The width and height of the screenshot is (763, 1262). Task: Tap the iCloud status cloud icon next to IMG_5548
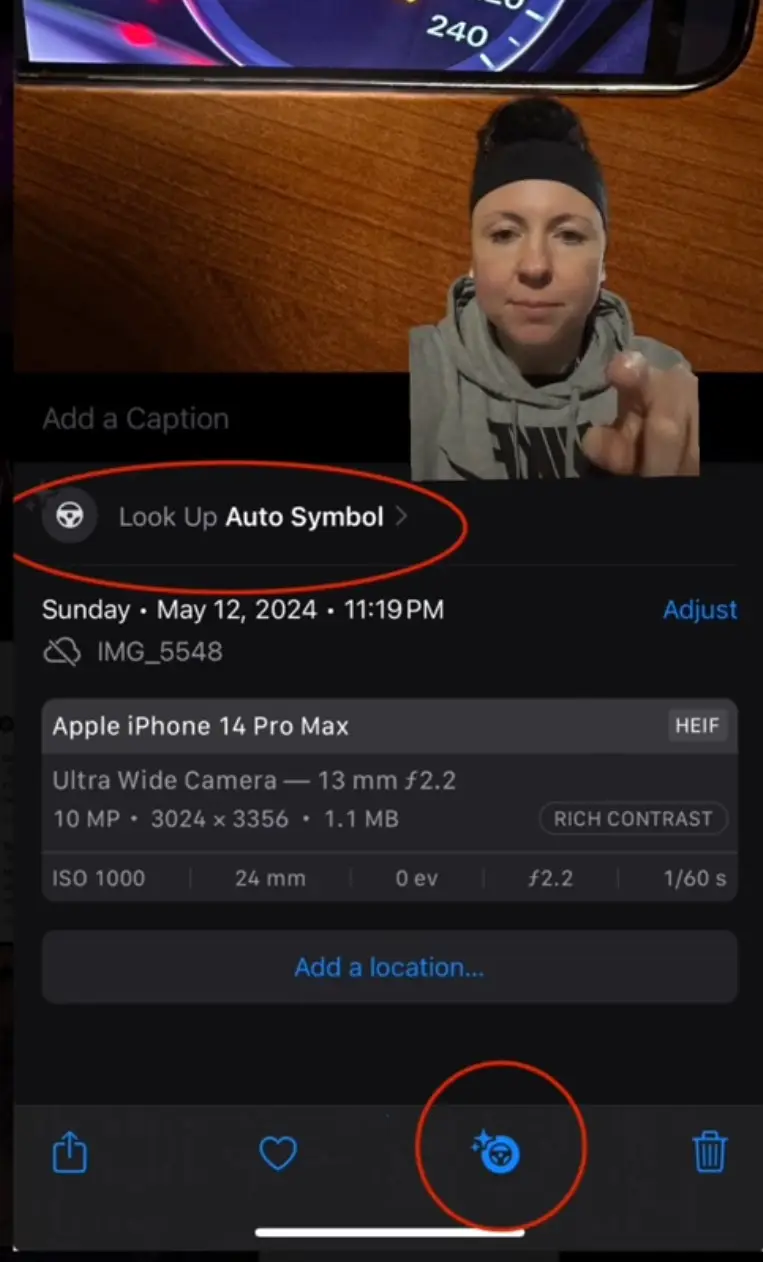[62, 650]
